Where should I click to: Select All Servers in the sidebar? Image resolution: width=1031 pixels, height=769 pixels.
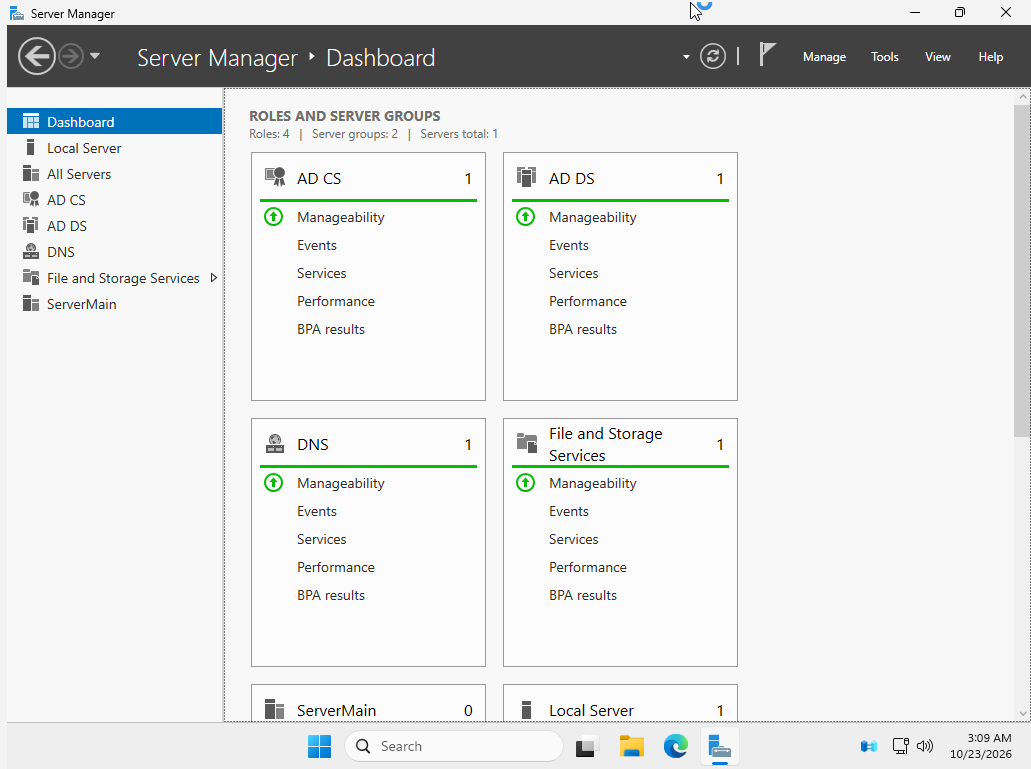(114, 174)
